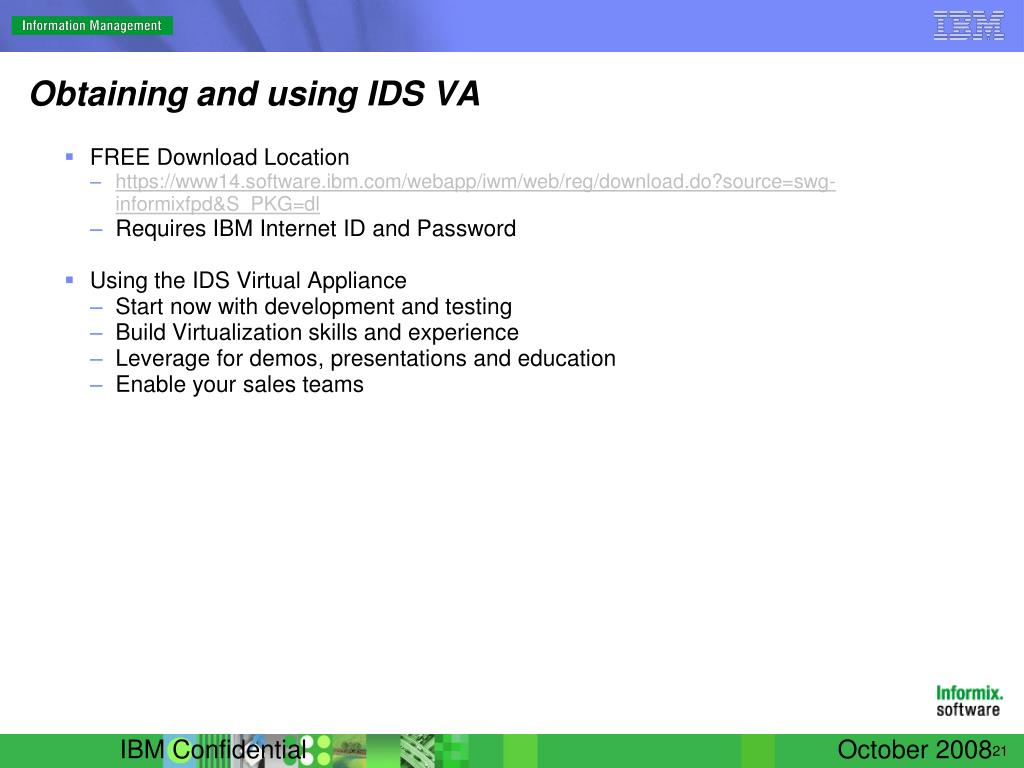Click the 'IBM Confidential' footer text

point(213,750)
